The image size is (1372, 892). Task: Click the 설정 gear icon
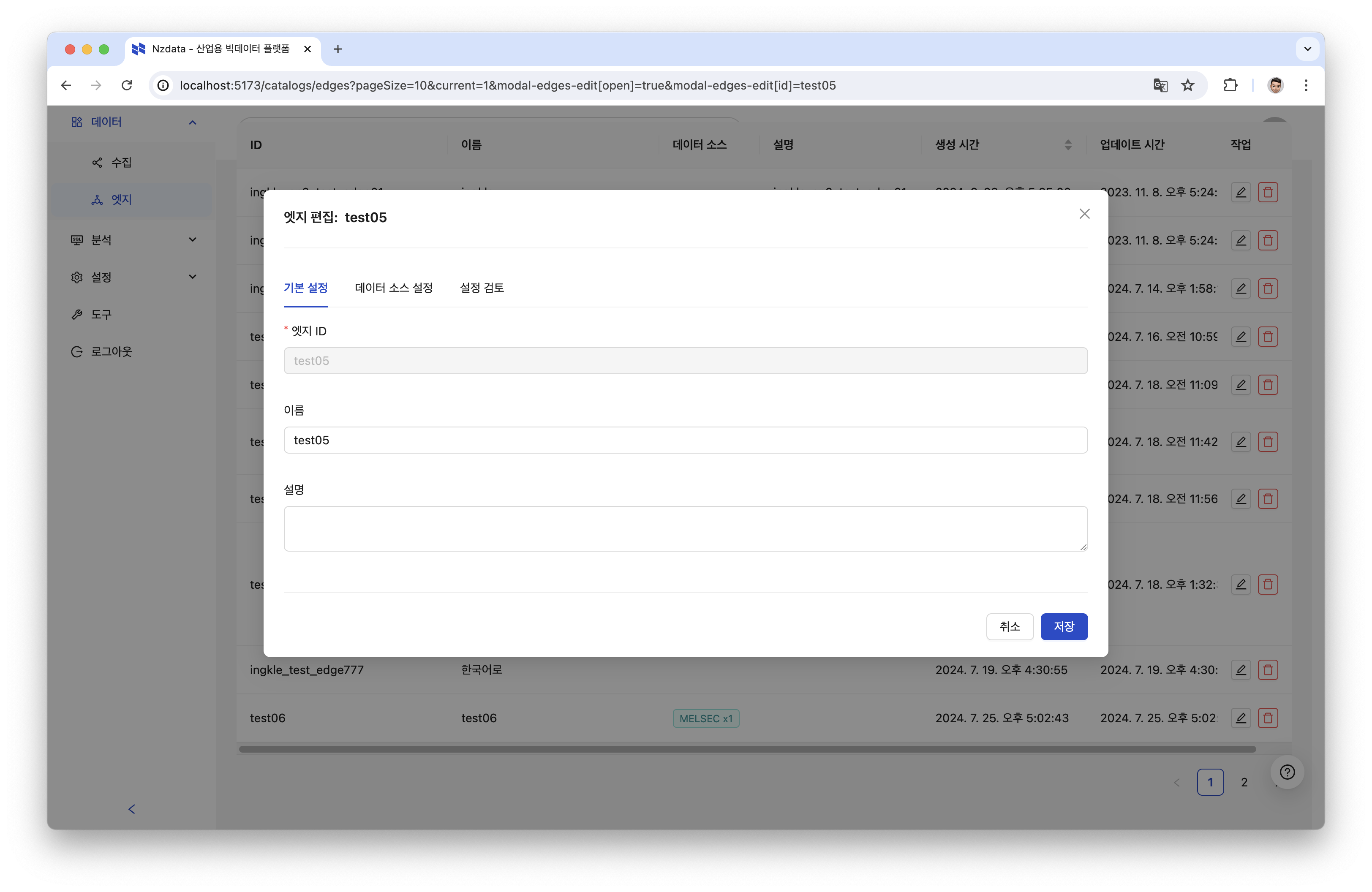(77, 277)
